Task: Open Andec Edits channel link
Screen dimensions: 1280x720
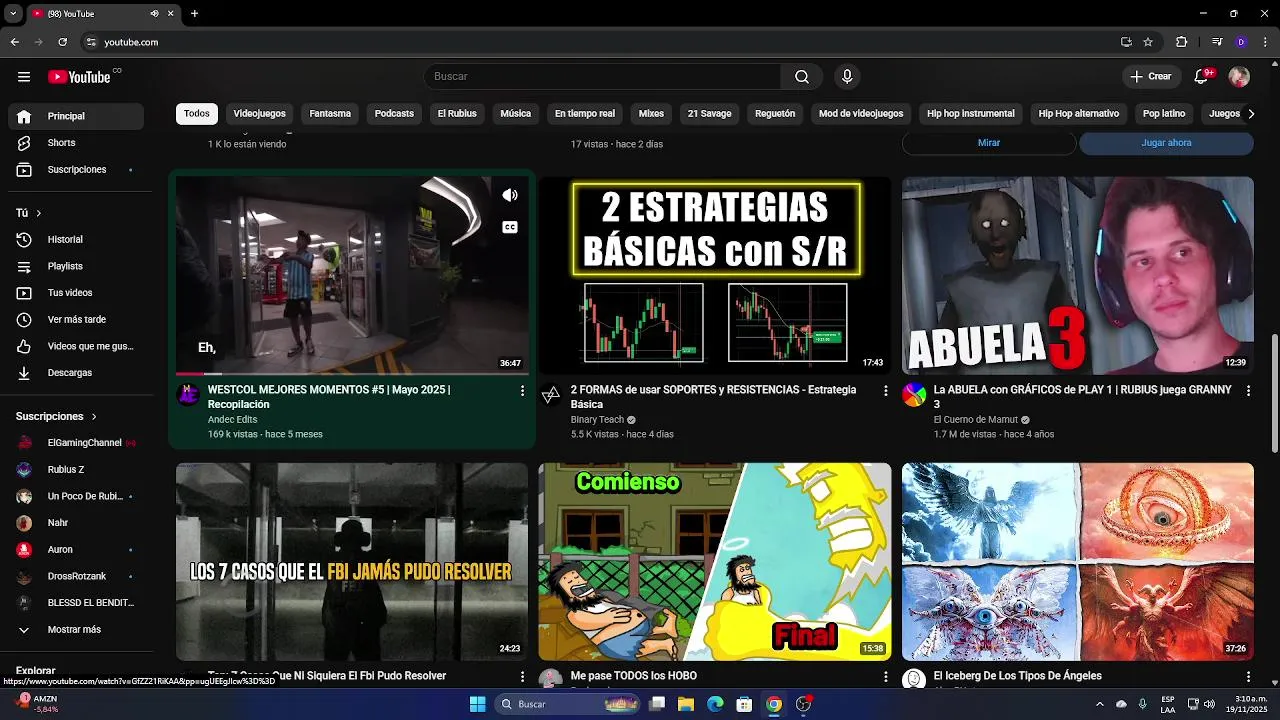Action: [x=232, y=420]
